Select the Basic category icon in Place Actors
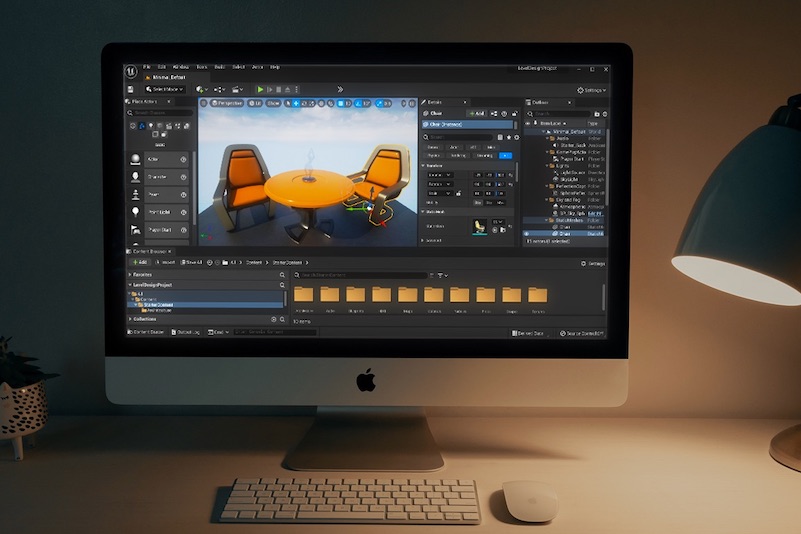 (142, 125)
